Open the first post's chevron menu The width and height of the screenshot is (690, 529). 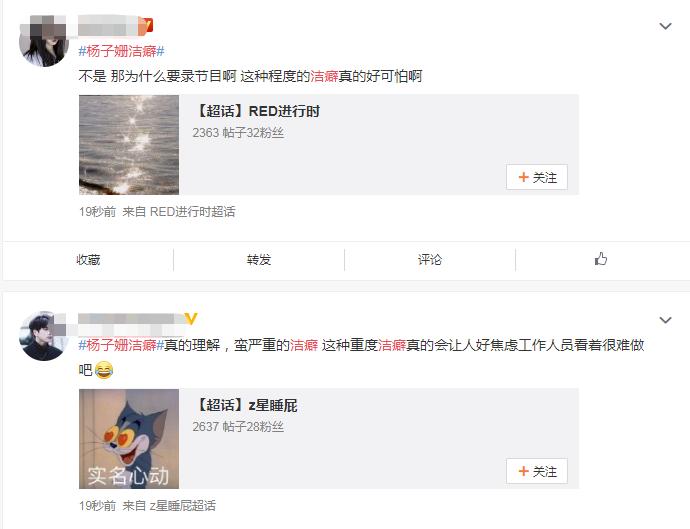(665, 26)
